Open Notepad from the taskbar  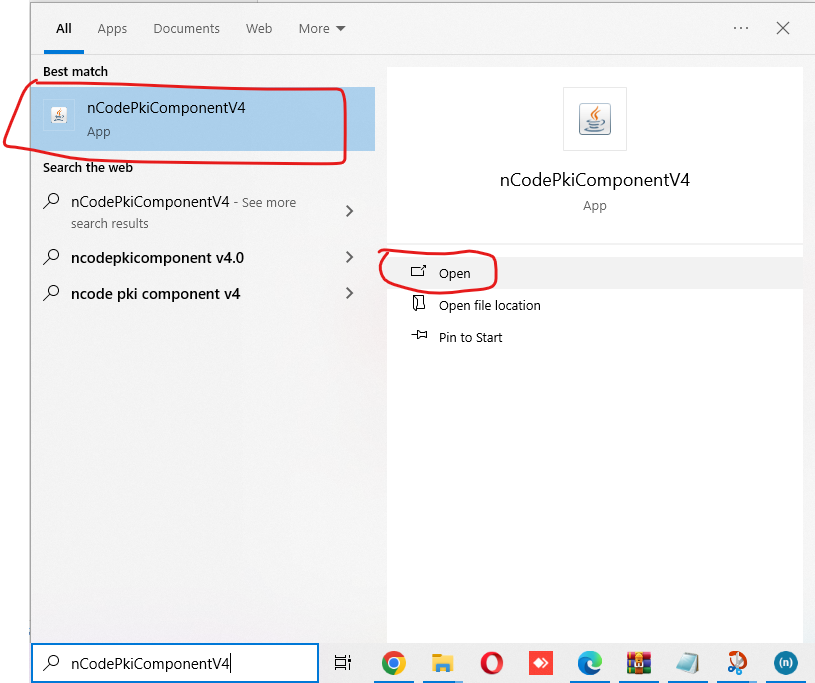[688, 663]
